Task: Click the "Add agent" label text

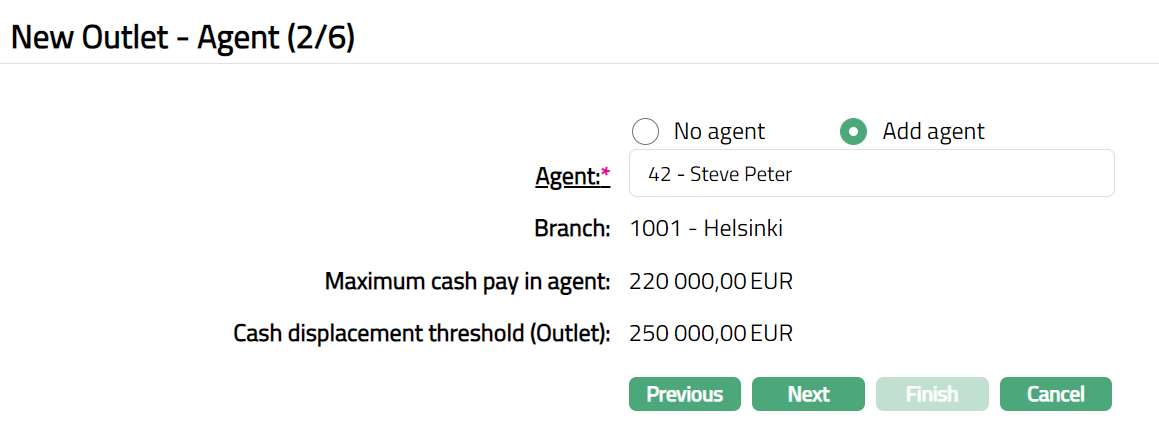Action: coord(933,132)
